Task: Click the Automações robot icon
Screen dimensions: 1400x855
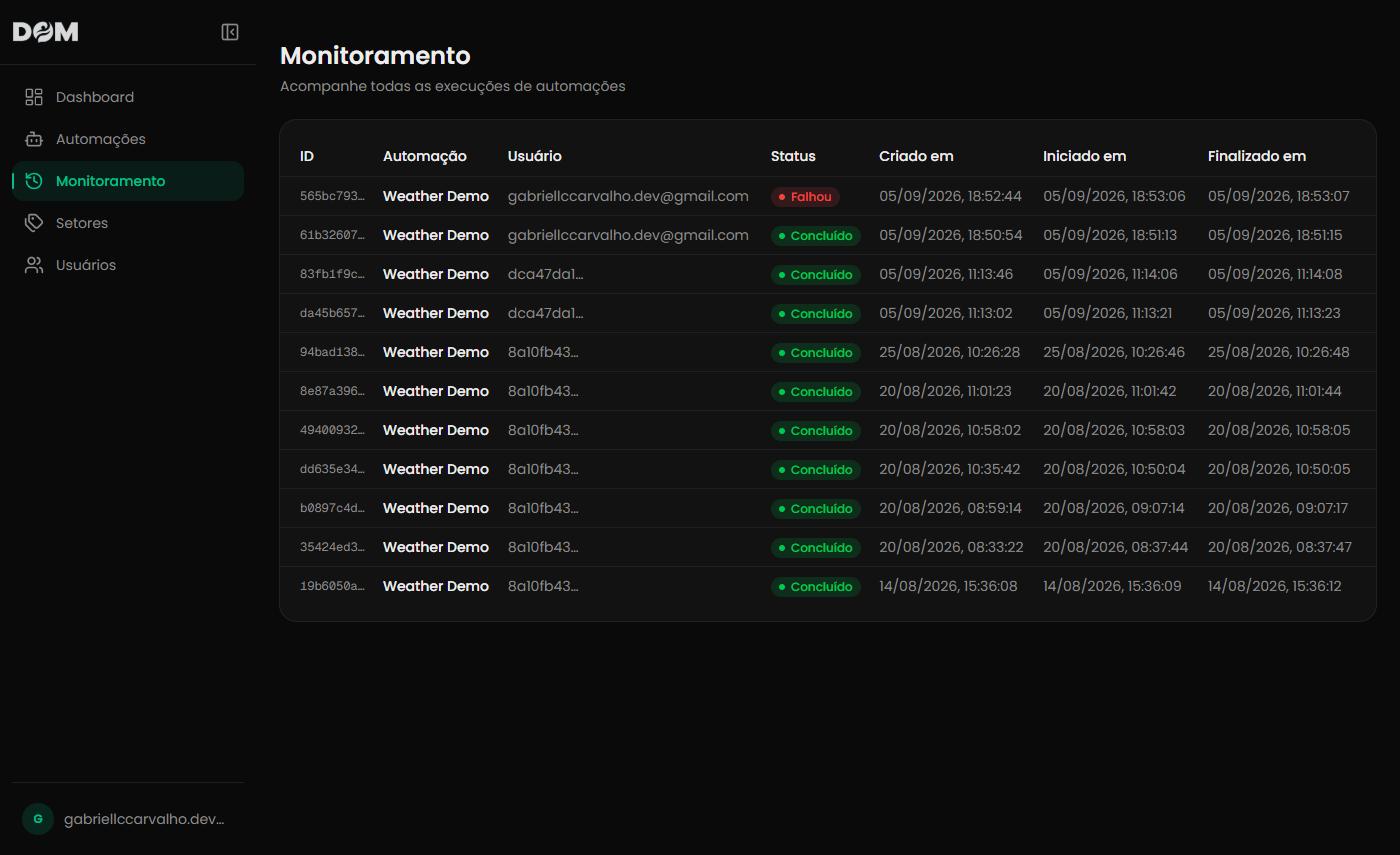Action: 34,139
